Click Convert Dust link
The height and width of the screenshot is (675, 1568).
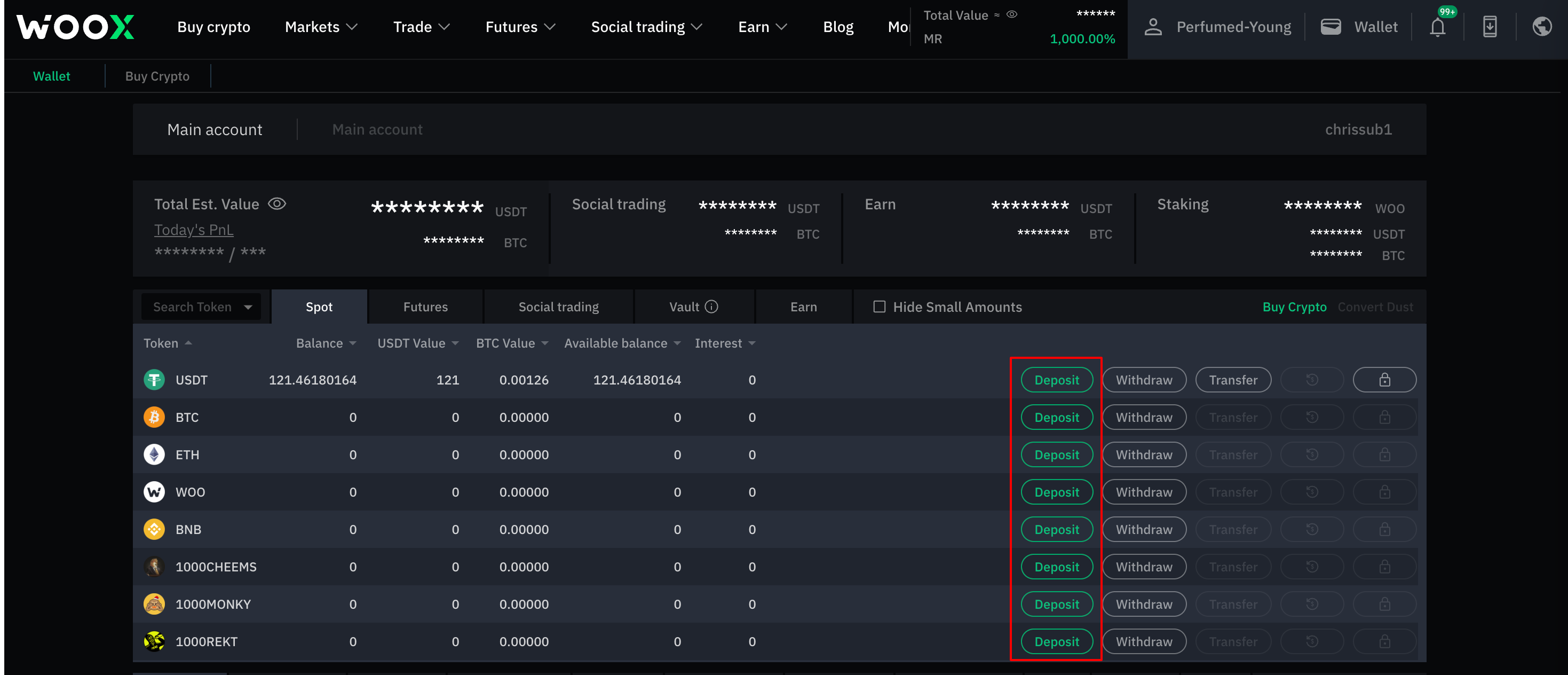click(1375, 307)
